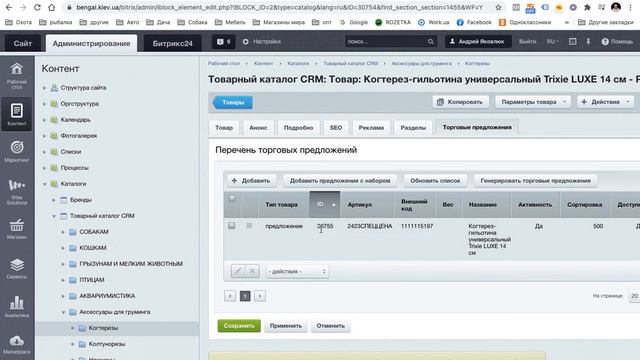Click the notifications counter icon in header
This screenshot has width=640, height=360.
pyautogui.click(x=223, y=42)
